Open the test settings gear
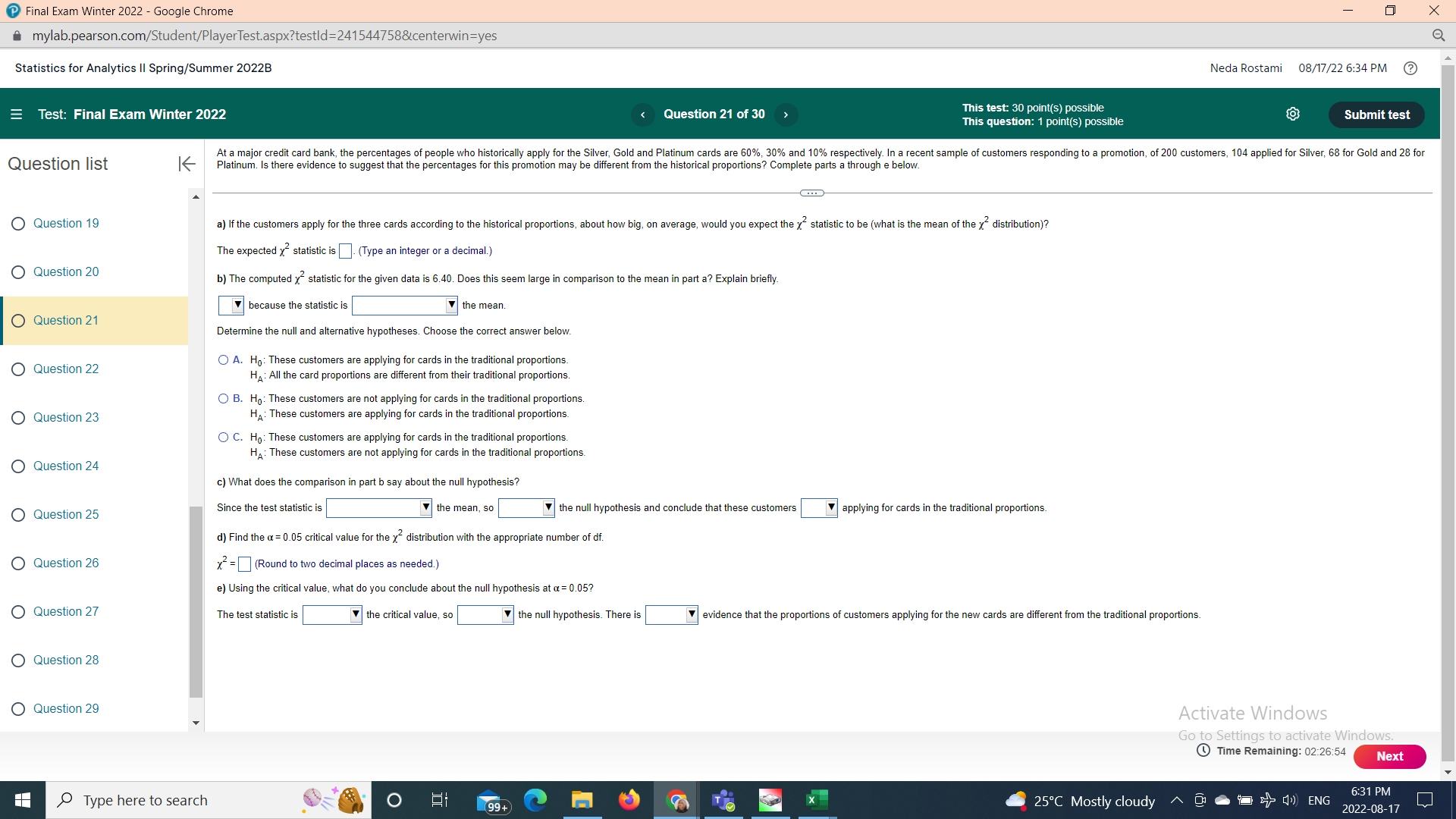1456x819 pixels. pos(1293,114)
